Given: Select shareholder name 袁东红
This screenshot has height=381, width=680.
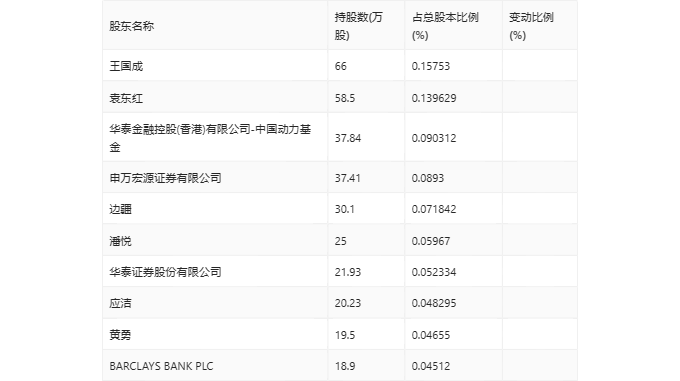Looking at the screenshot, I should pyautogui.click(x=126, y=98).
